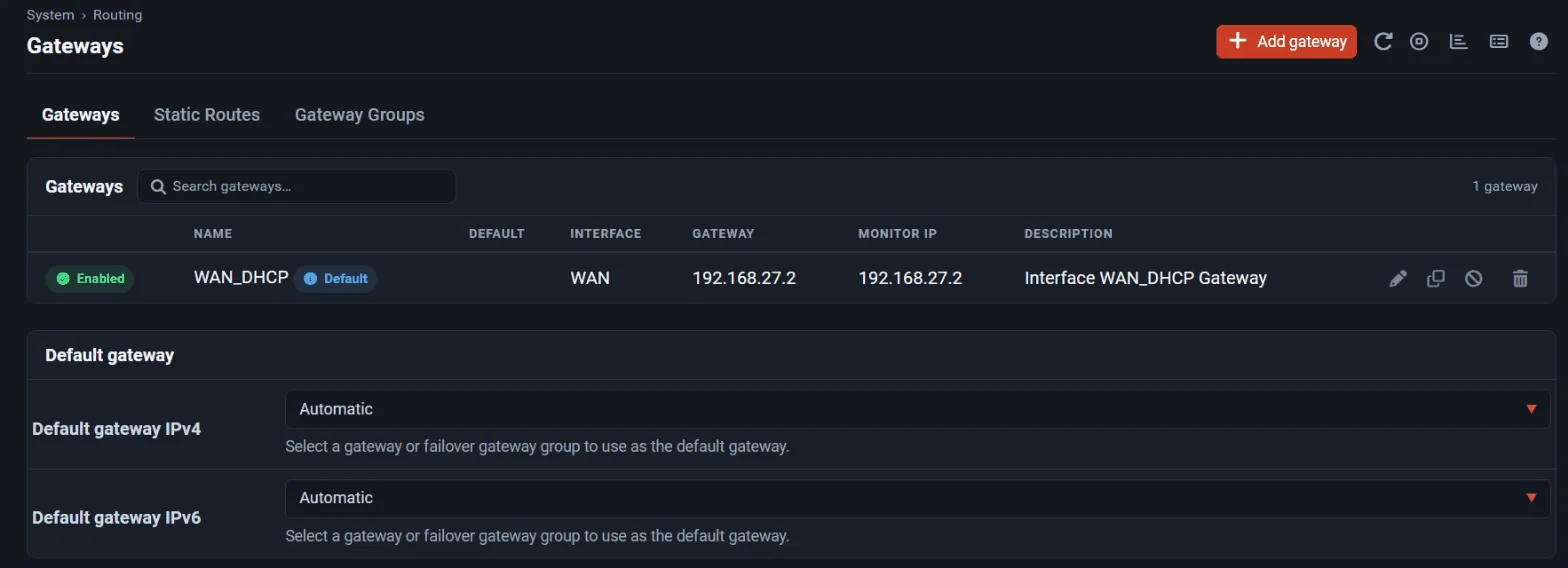This screenshot has width=1568, height=568.
Task: Click the circular stop service icon
Action: [x=1419, y=41]
